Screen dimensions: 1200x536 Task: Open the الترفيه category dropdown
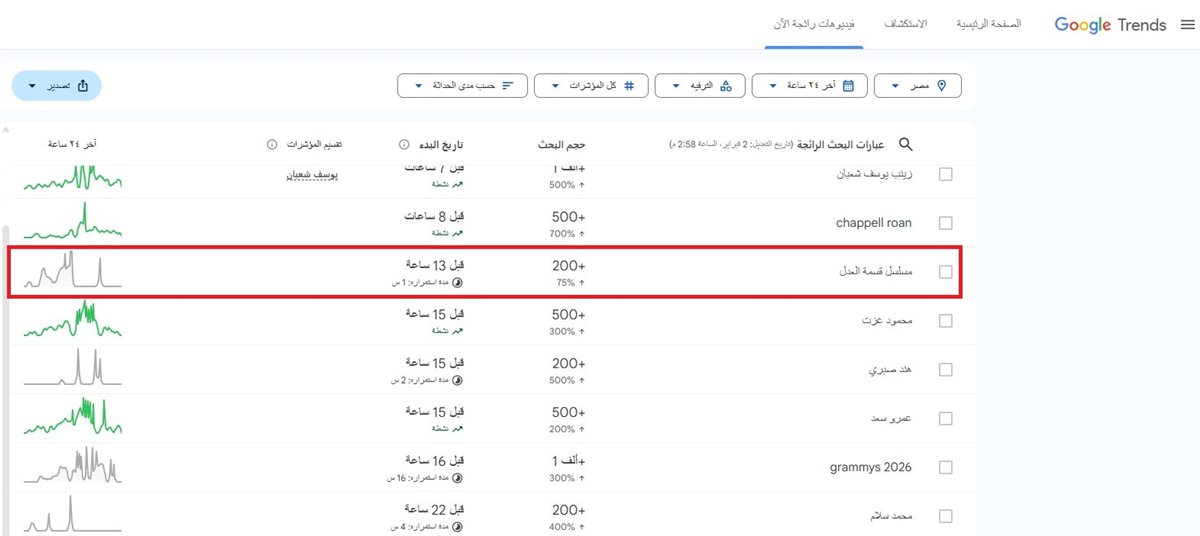699,86
